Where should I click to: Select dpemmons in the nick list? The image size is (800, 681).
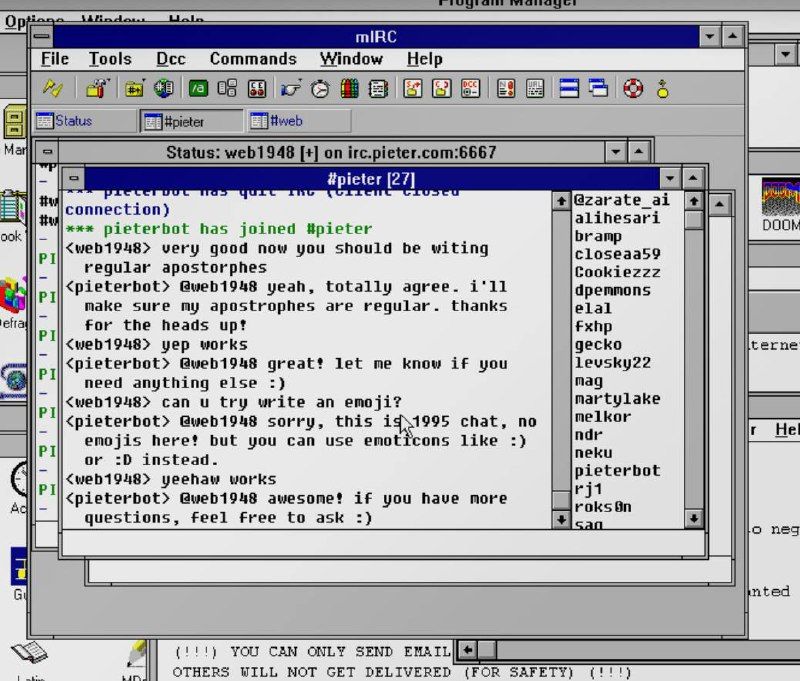click(x=612, y=290)
